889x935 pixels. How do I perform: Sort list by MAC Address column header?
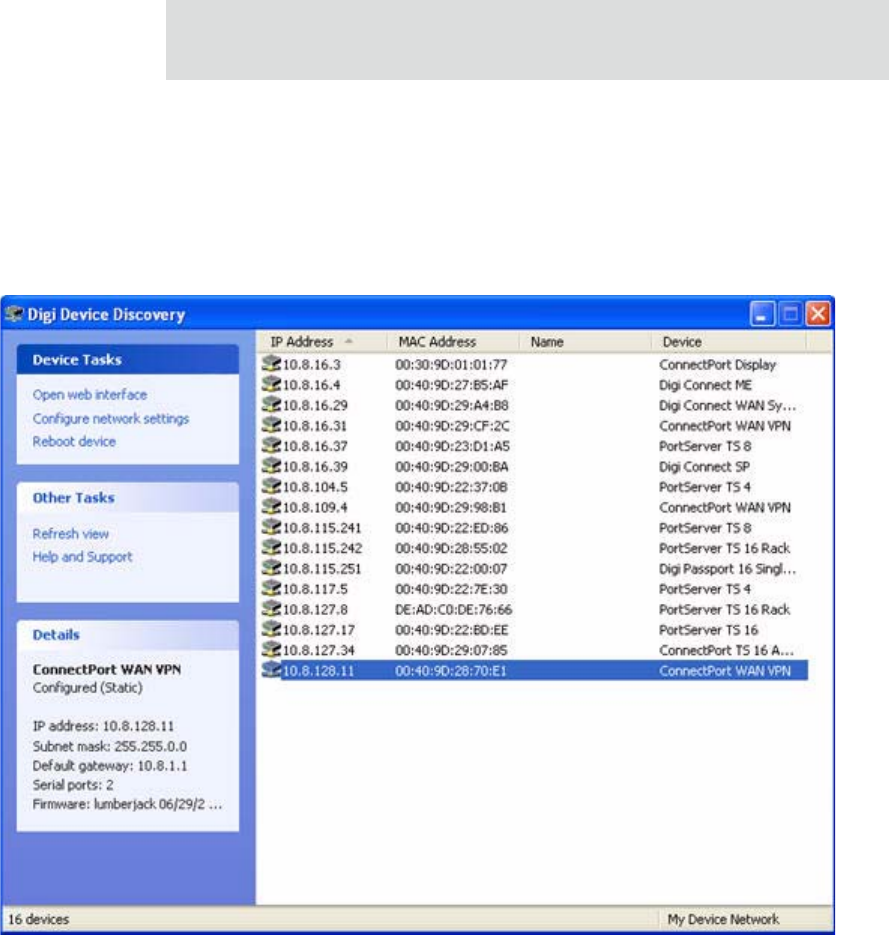[x=453, y=342]
